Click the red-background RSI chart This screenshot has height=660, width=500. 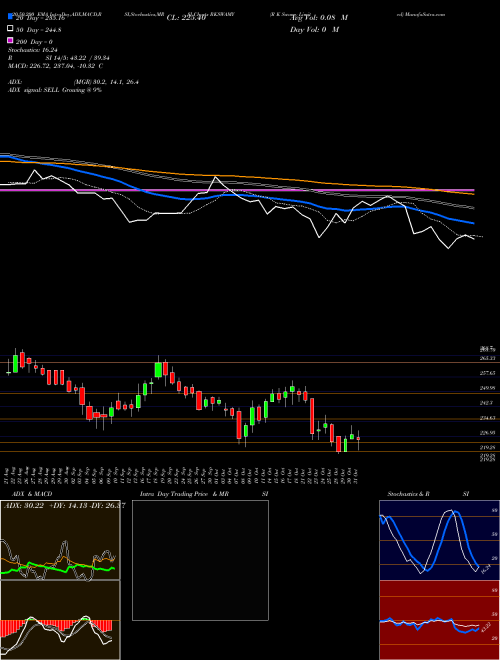click(x=439, y=620)
